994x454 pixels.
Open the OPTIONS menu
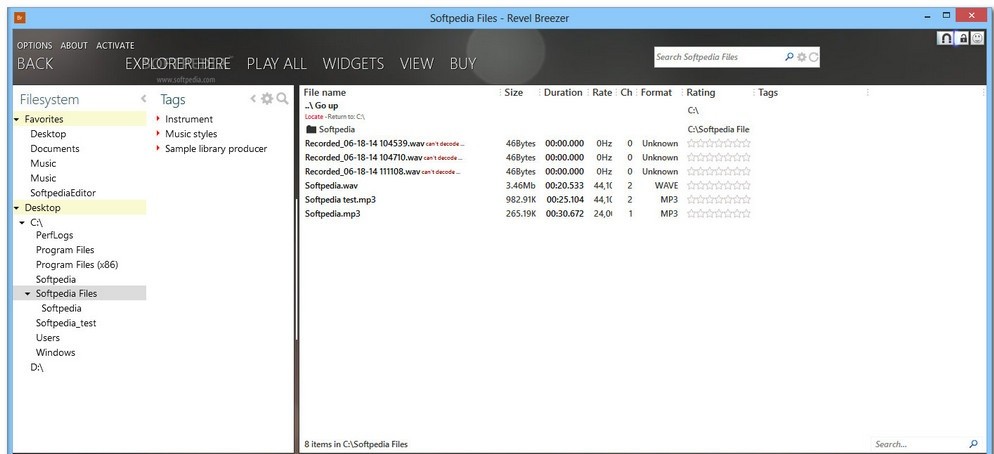click(34, 45)
